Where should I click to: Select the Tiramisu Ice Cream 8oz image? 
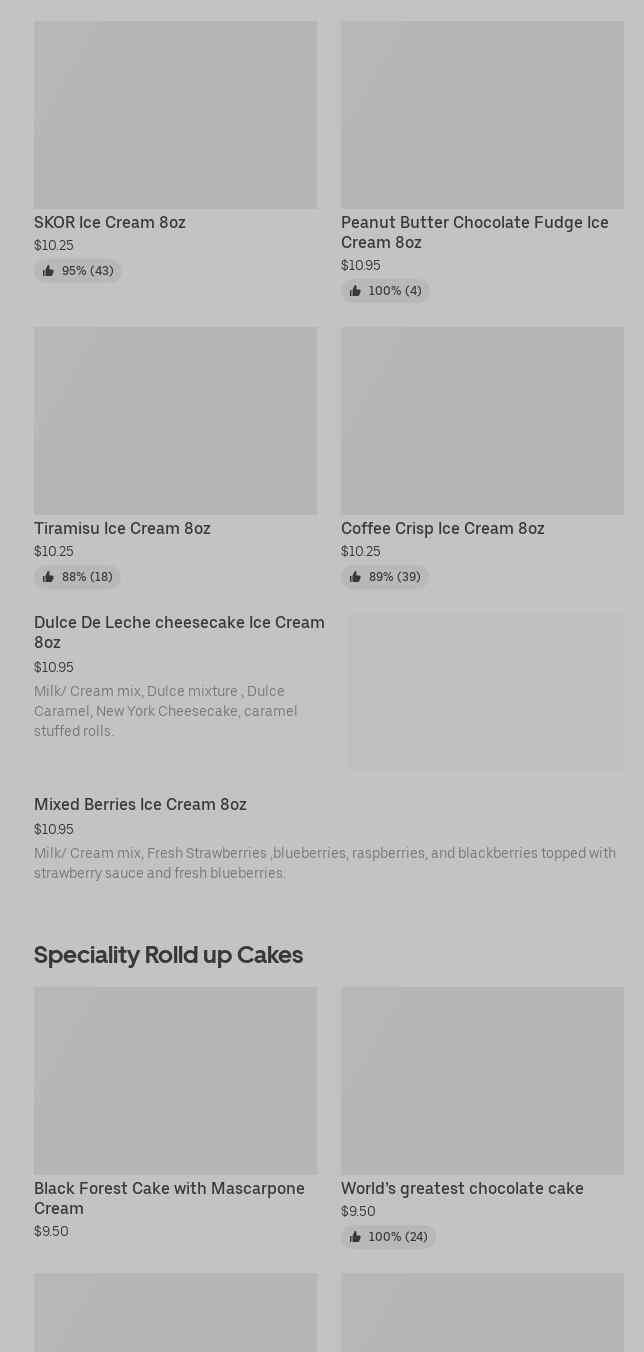(x=175, y=421)
